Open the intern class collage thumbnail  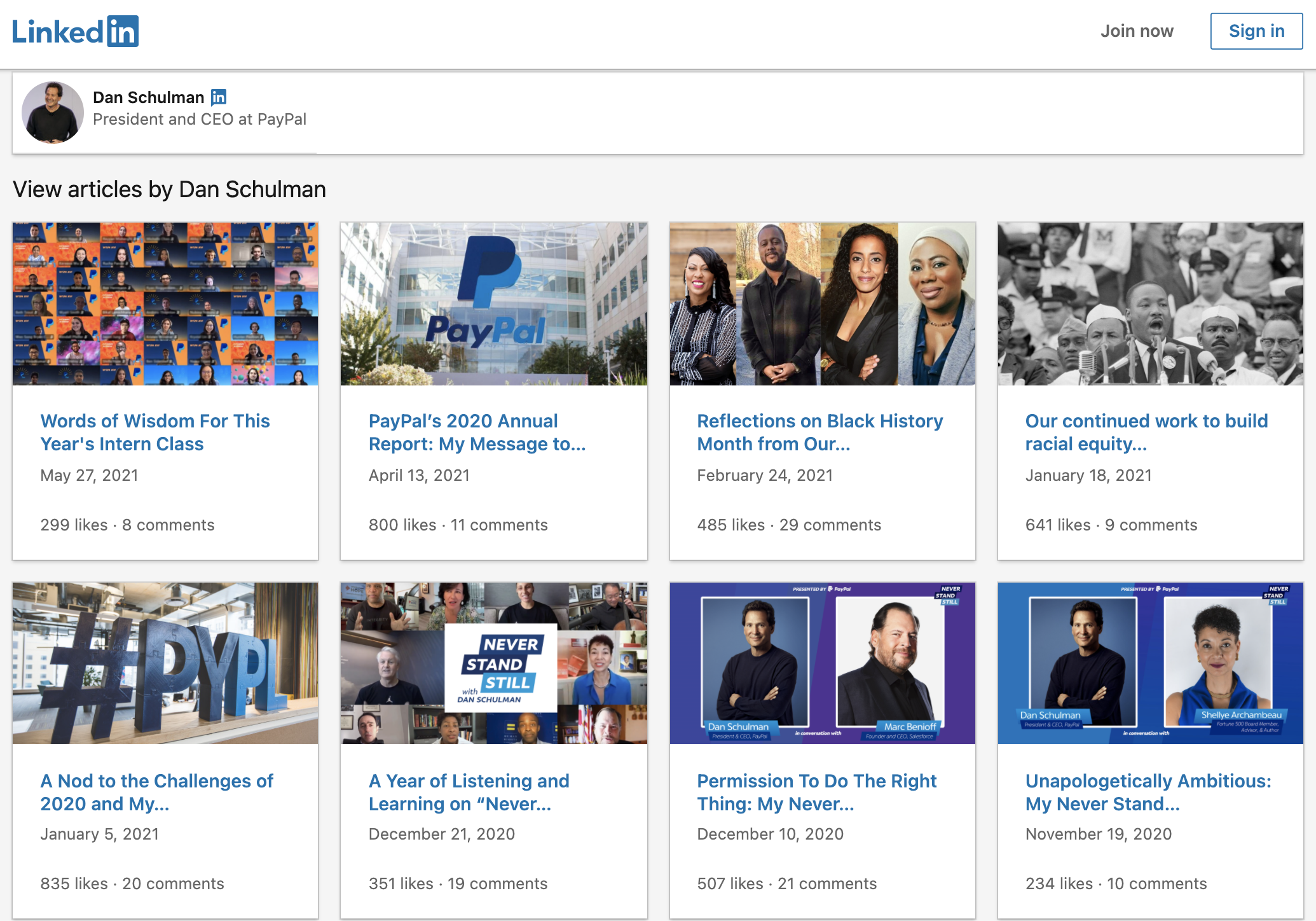click(165, 303)
